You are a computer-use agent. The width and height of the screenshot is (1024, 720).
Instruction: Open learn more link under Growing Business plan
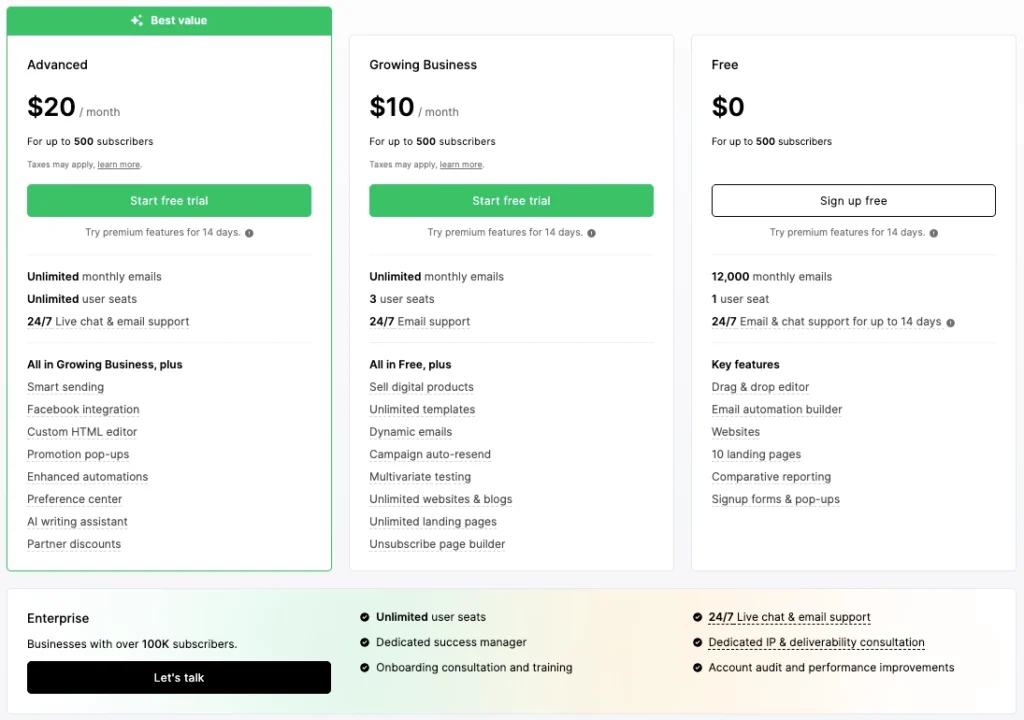click(460, 165)
